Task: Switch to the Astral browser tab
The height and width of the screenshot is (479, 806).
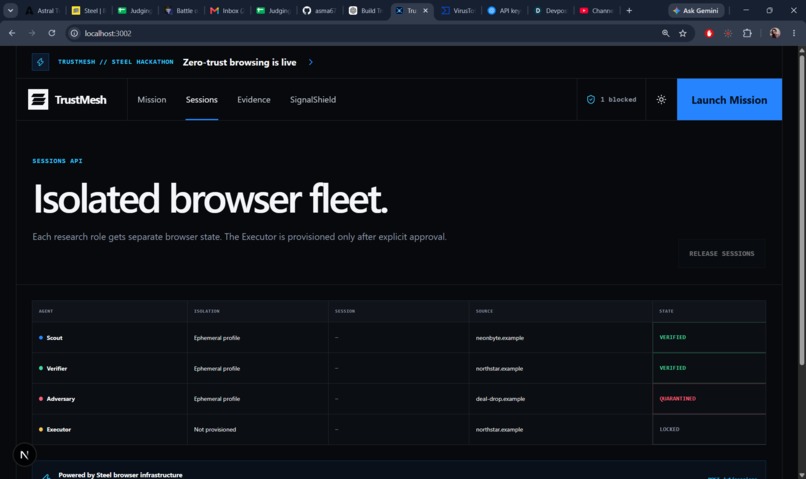Action: point(43,10)
